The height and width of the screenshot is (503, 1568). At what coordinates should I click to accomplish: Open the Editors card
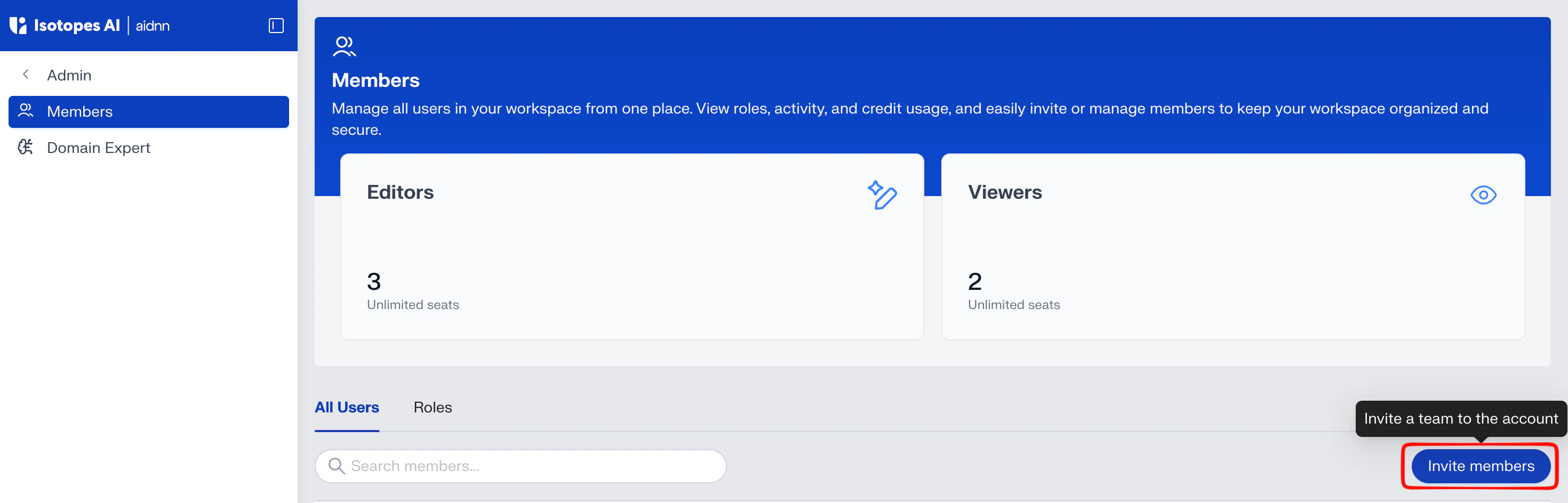632,247
